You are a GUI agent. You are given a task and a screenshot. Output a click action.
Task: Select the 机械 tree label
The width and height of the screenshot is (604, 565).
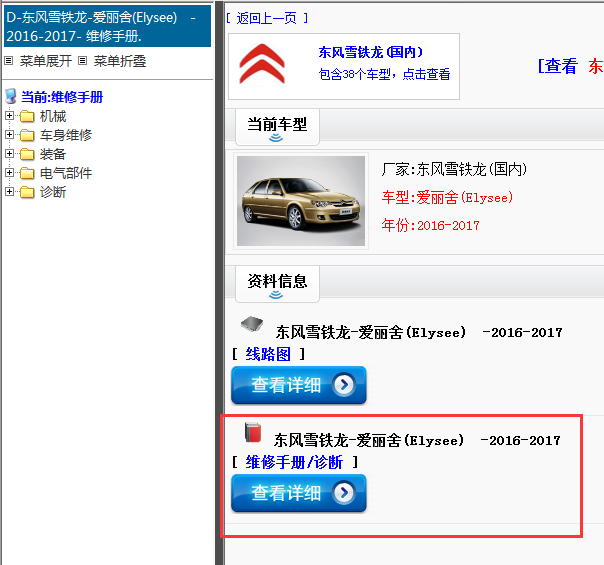[53, 116]
